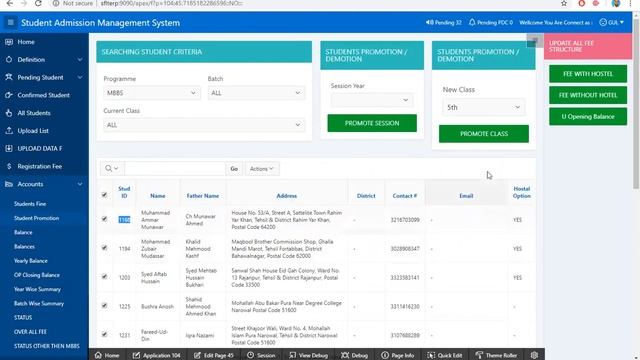Click the Quick Edit toolbar item
The image size is (640, 360).
[x=444, y=355]
